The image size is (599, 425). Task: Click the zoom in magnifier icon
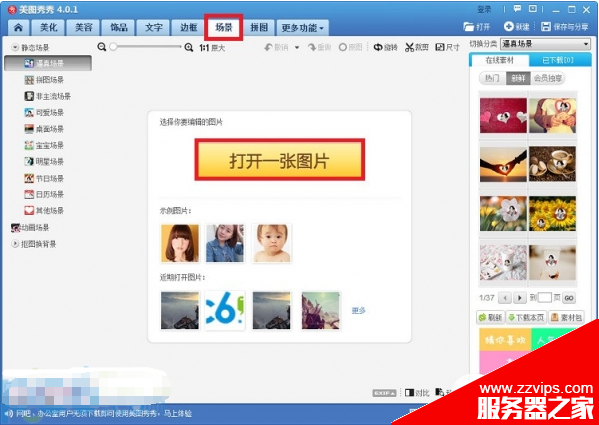[189, 47]
